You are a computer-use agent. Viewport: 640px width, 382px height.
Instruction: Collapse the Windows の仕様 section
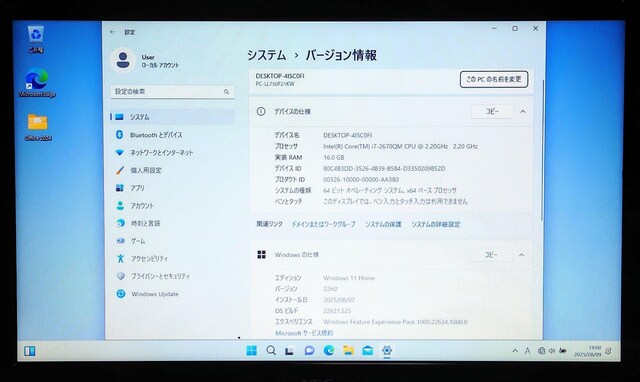pos(522,255)
